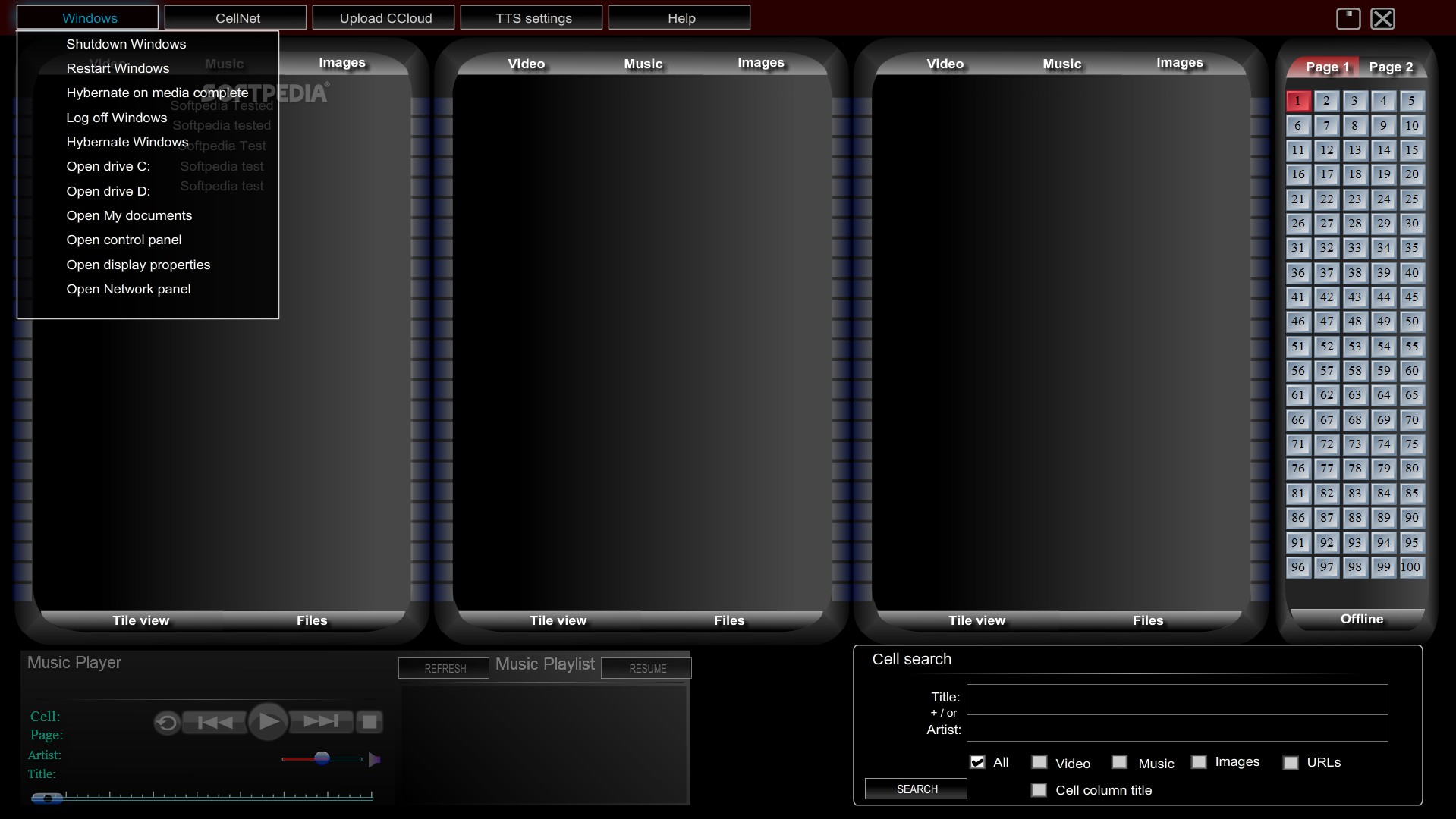The height and width of the screenshot is (819, 1456).
Task: Select cell number 73 in grid
Action: click(1354, 444)
